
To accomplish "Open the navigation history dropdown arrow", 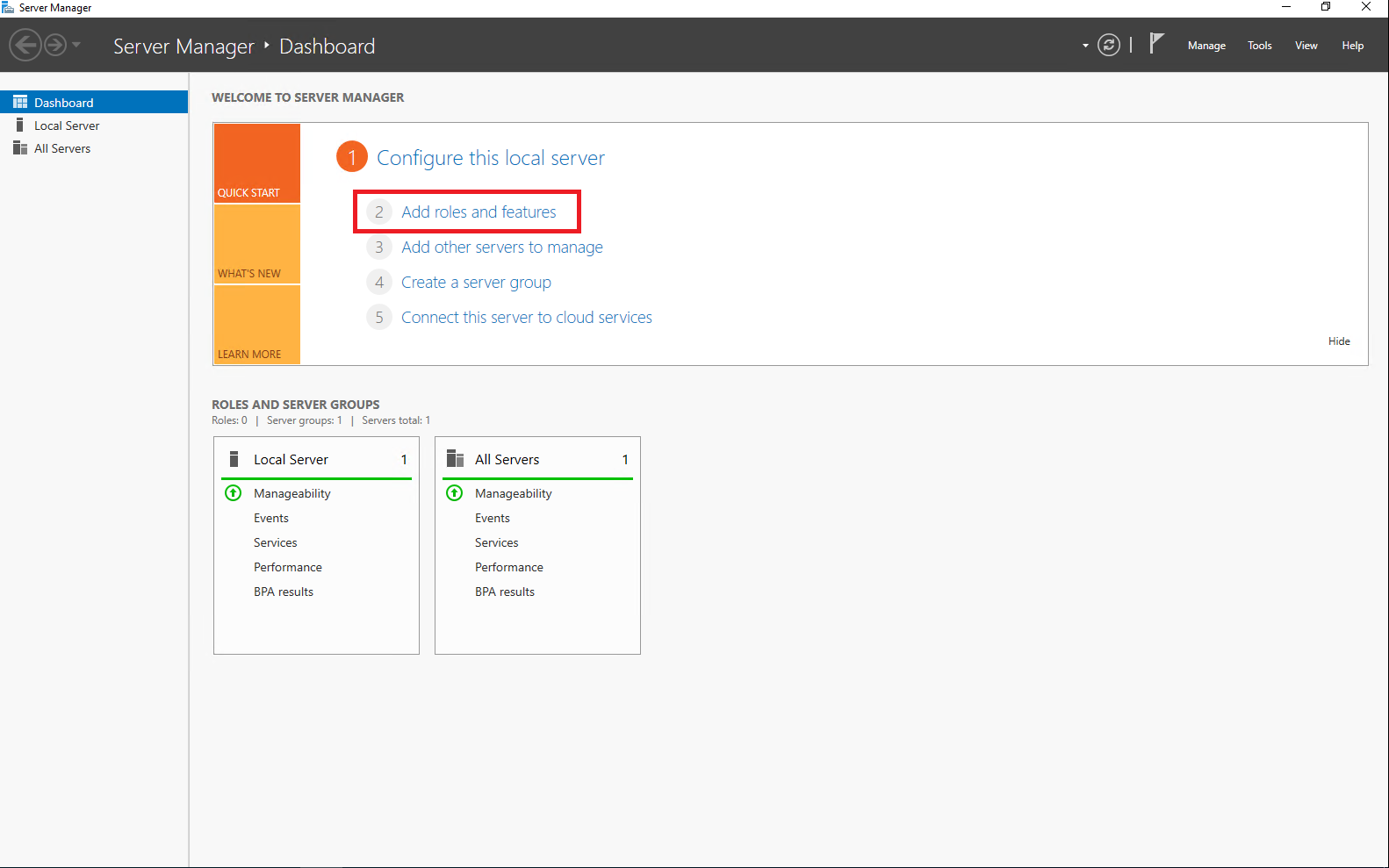I will point(76,44).
